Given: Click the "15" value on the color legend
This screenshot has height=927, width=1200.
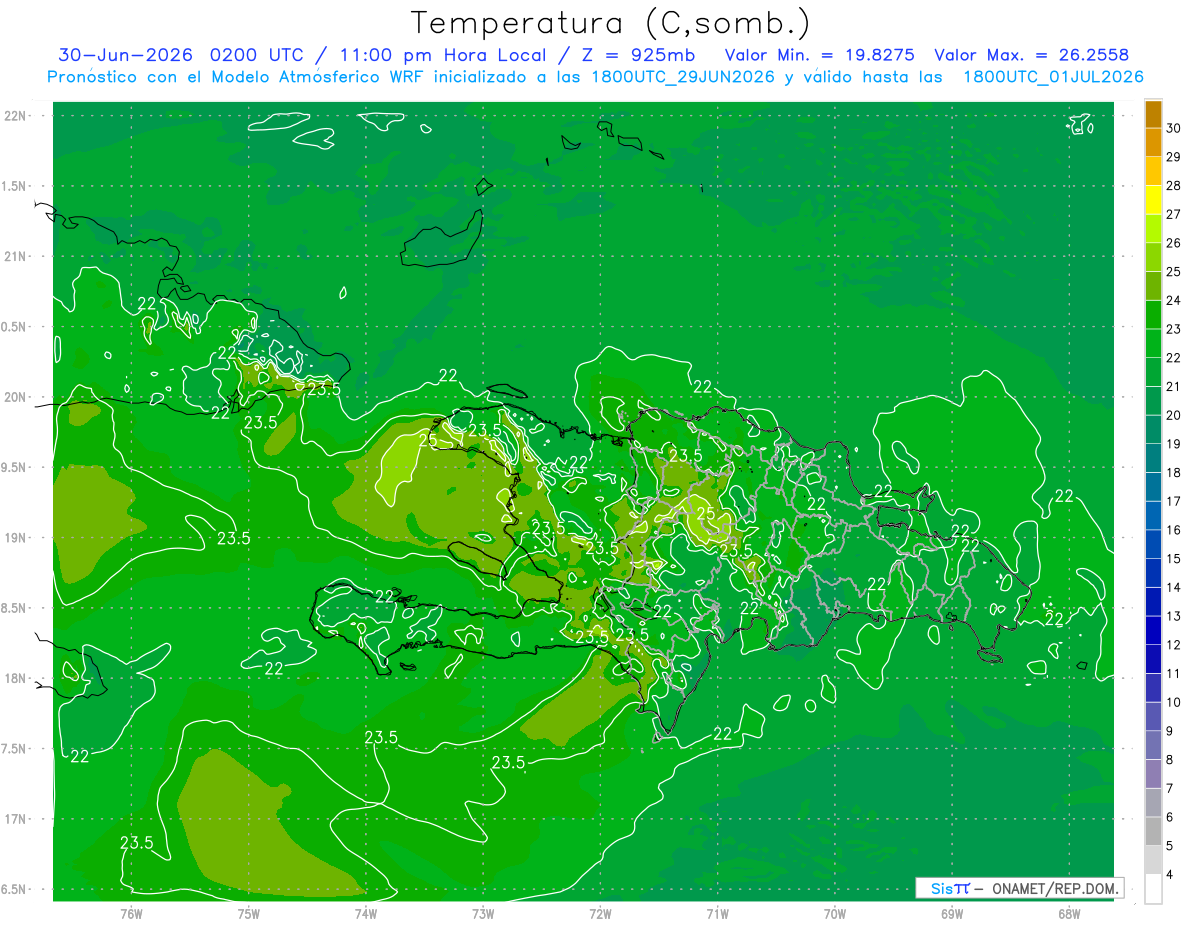Looking at the screenshot, I should point(1174,558).
